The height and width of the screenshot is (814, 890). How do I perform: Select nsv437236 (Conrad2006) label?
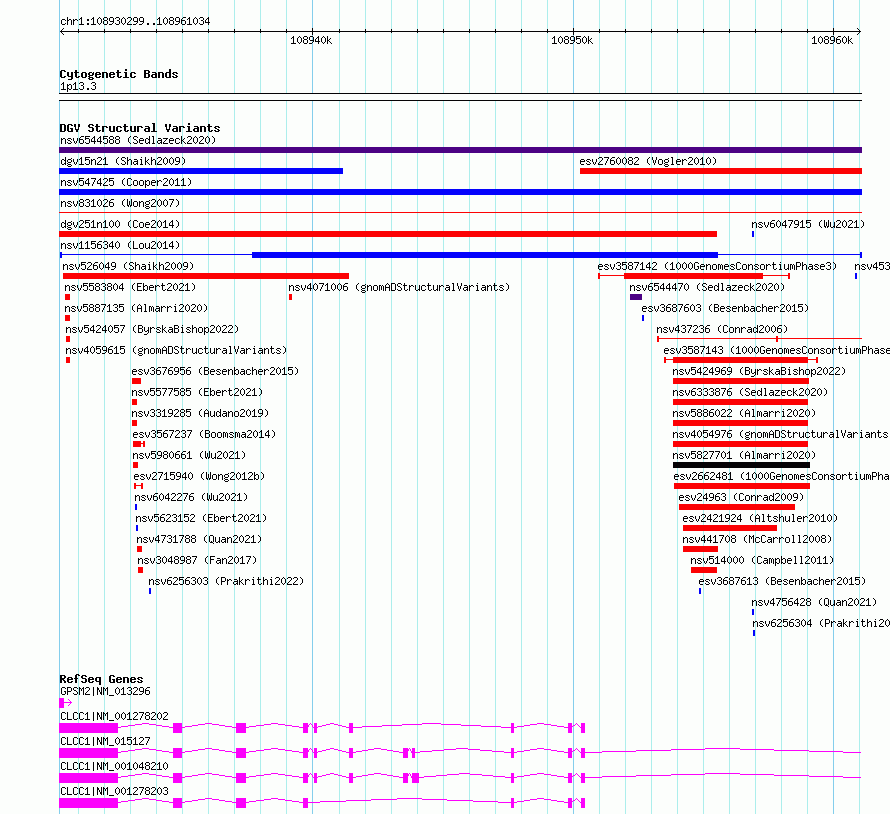pos(722,329)
